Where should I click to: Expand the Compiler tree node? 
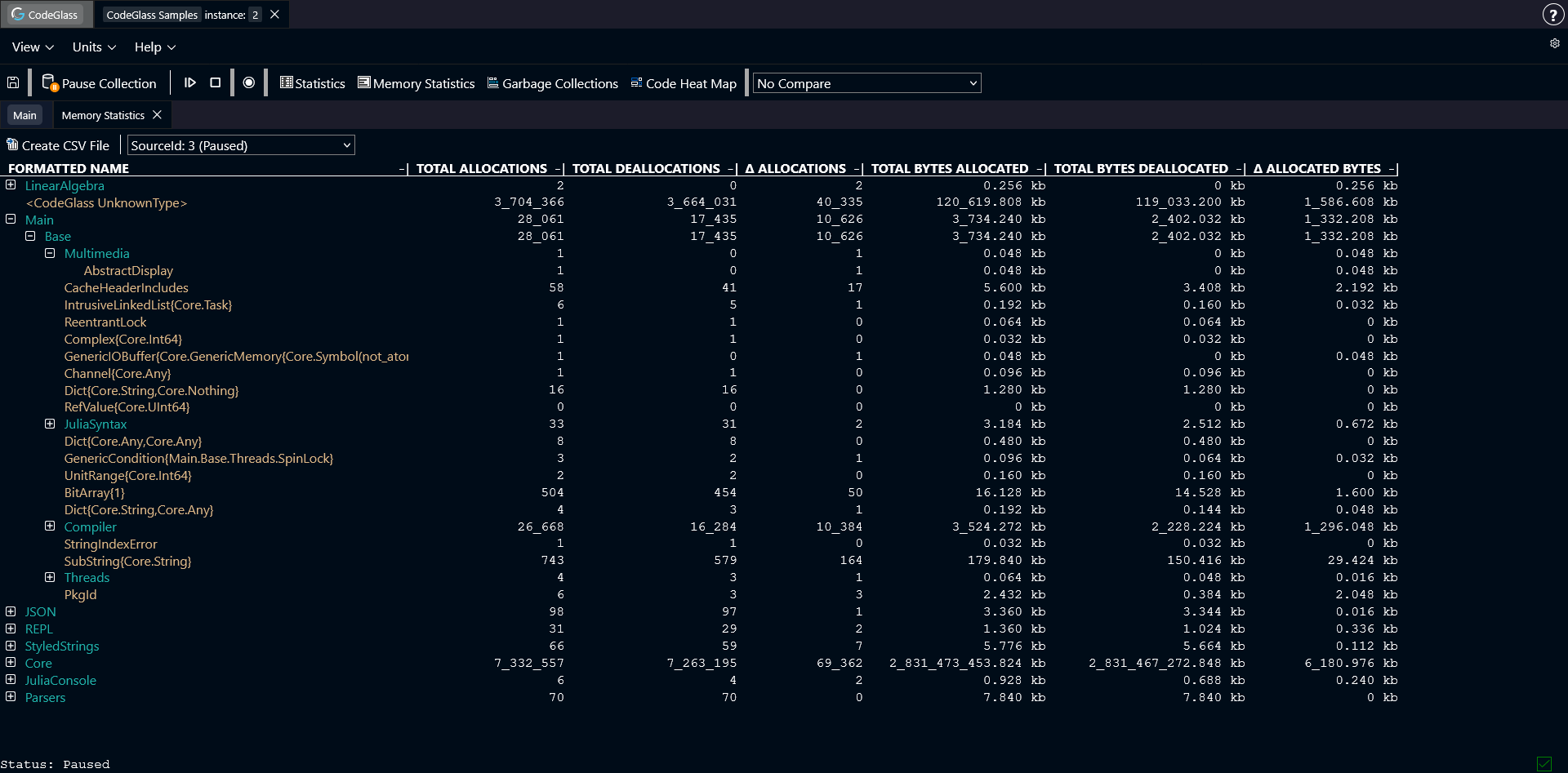click(51, 526)
